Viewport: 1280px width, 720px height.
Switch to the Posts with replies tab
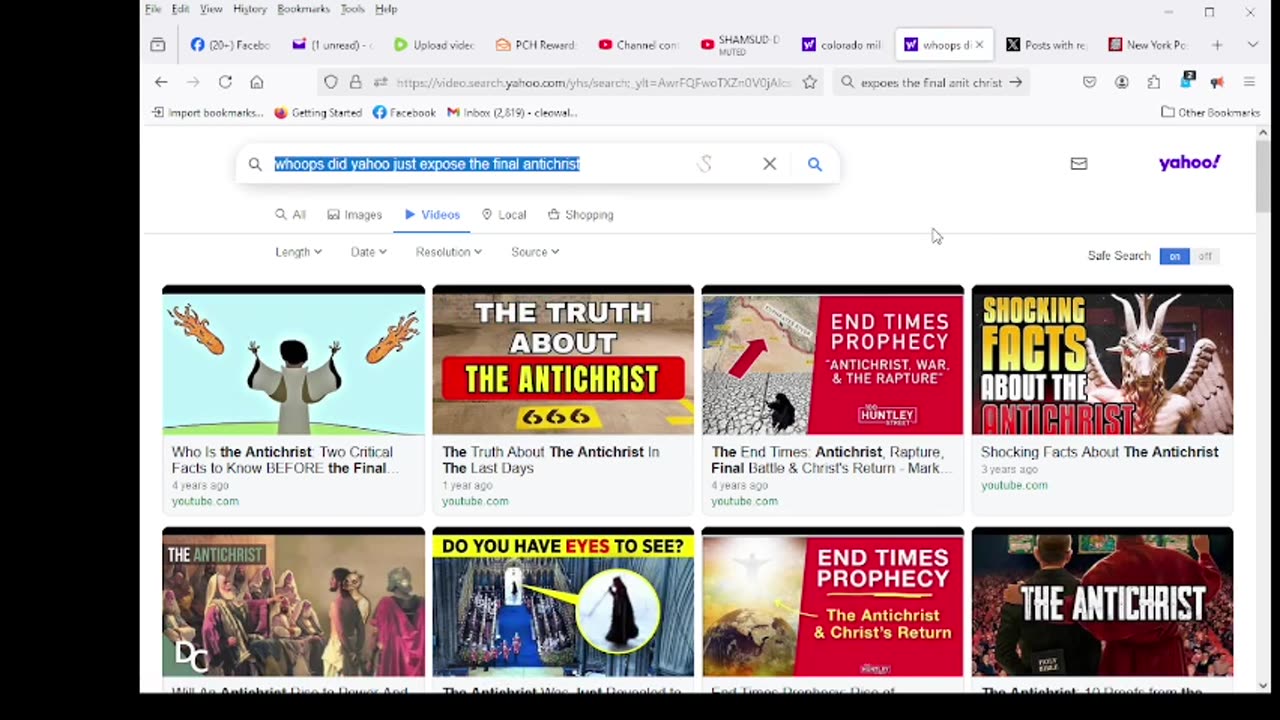(x=1046, y=45)
